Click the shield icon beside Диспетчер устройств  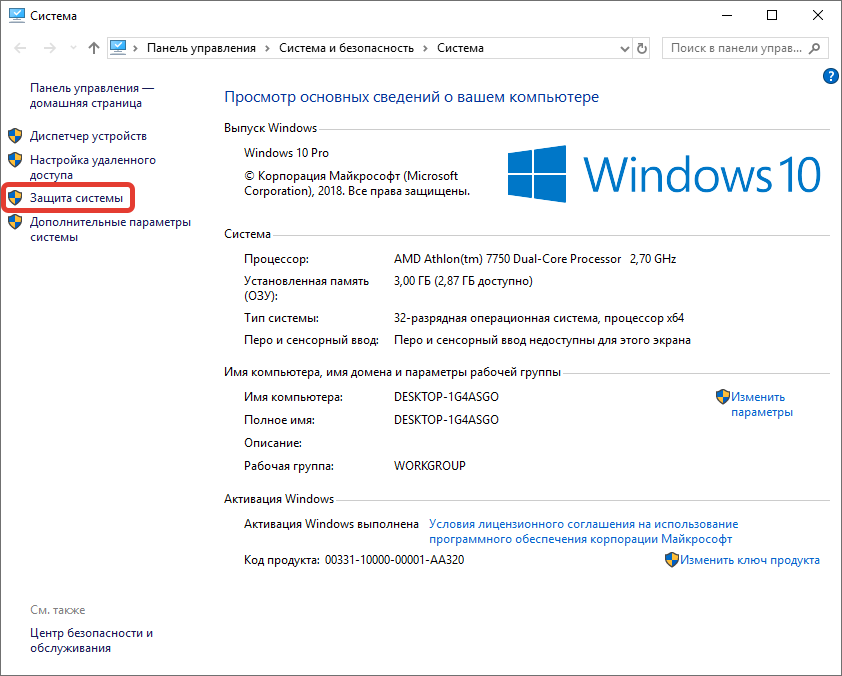(15, 136)
